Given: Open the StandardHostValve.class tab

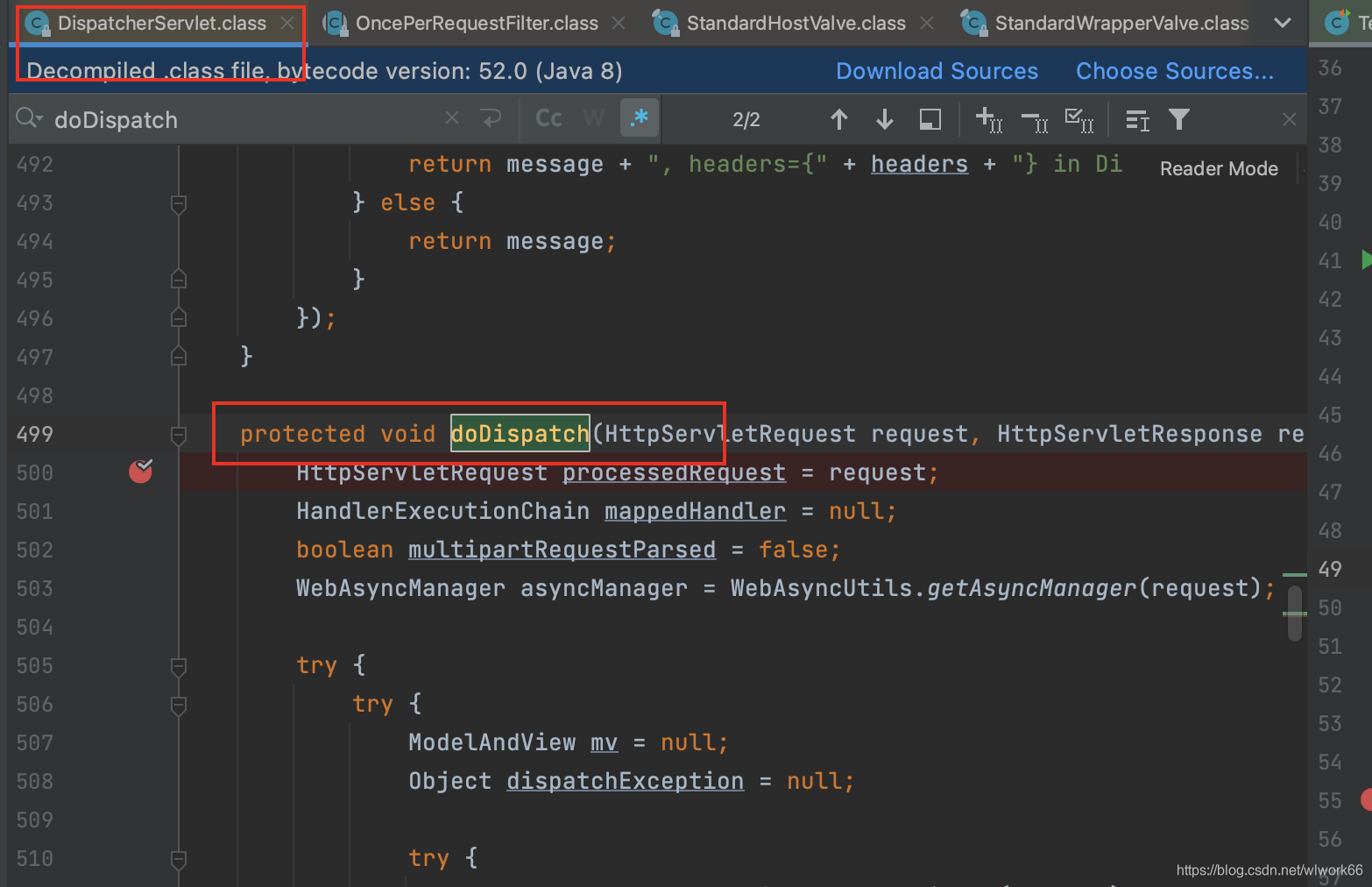Looking at the screenshot, I should pos(796,24).
